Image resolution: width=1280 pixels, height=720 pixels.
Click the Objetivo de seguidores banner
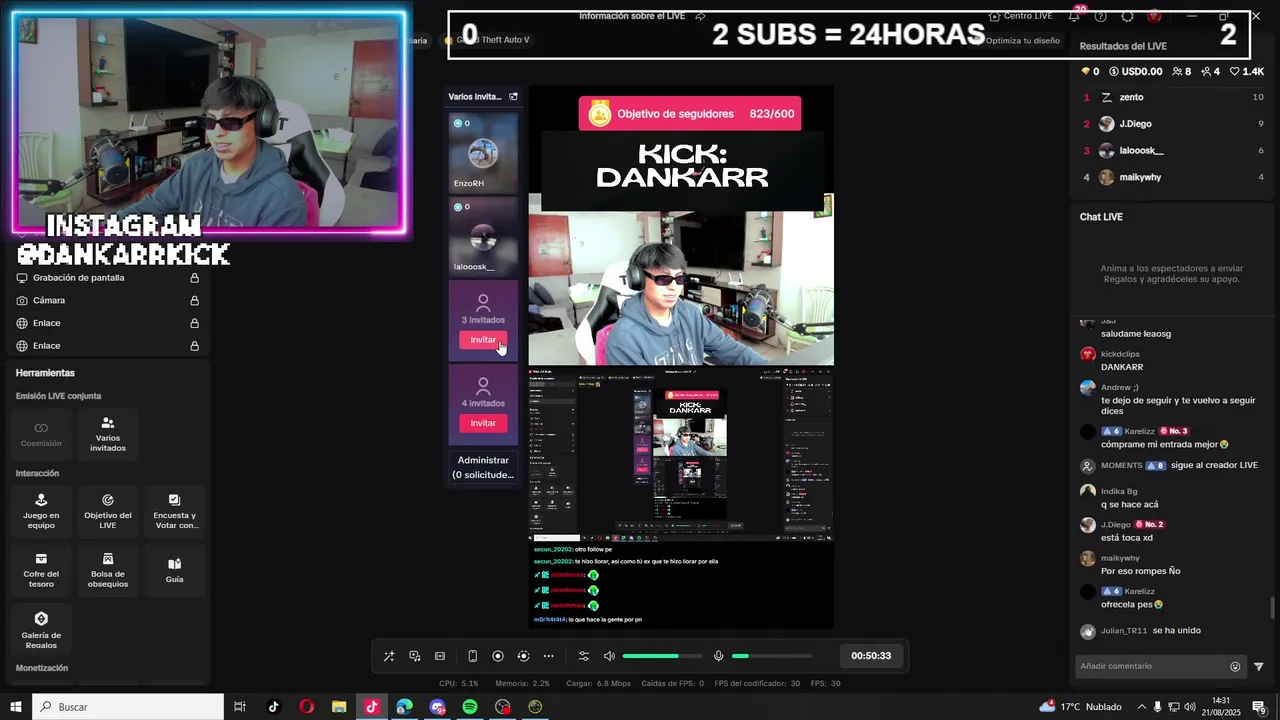pos(690,114)
